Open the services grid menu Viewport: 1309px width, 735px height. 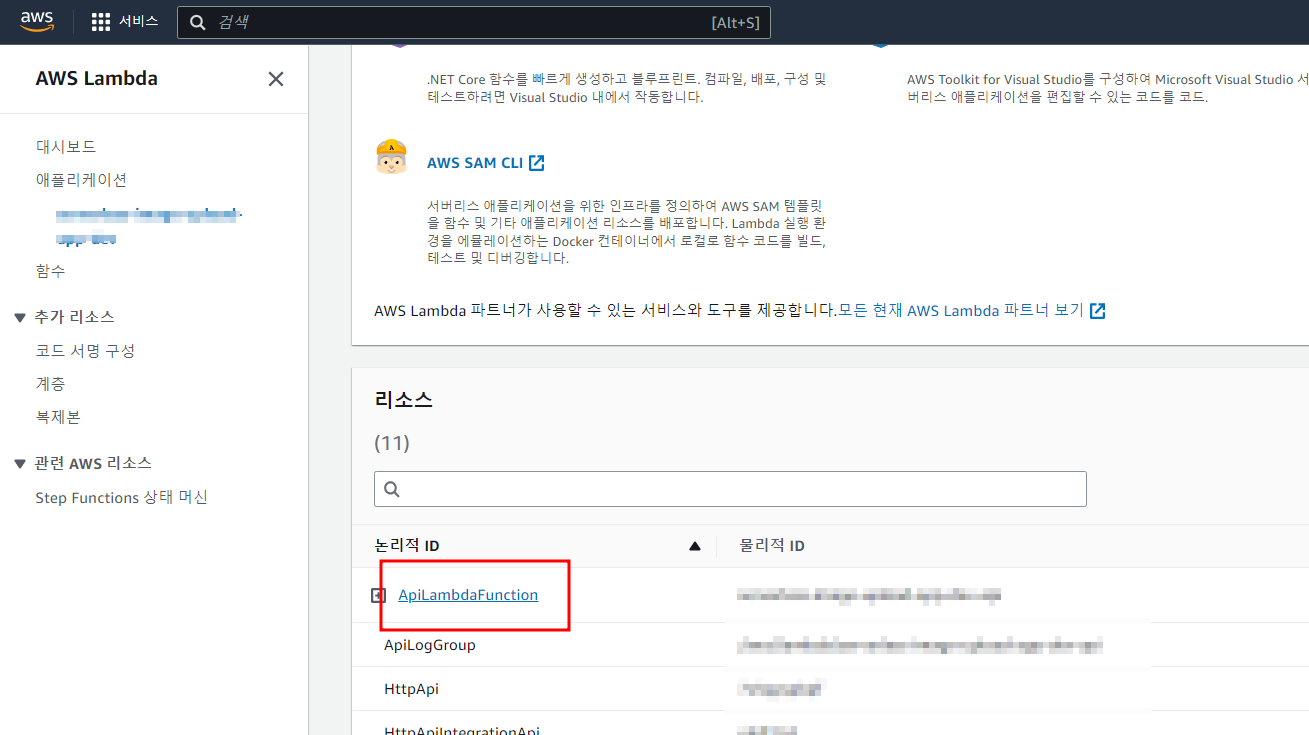(x=100, y=22)
